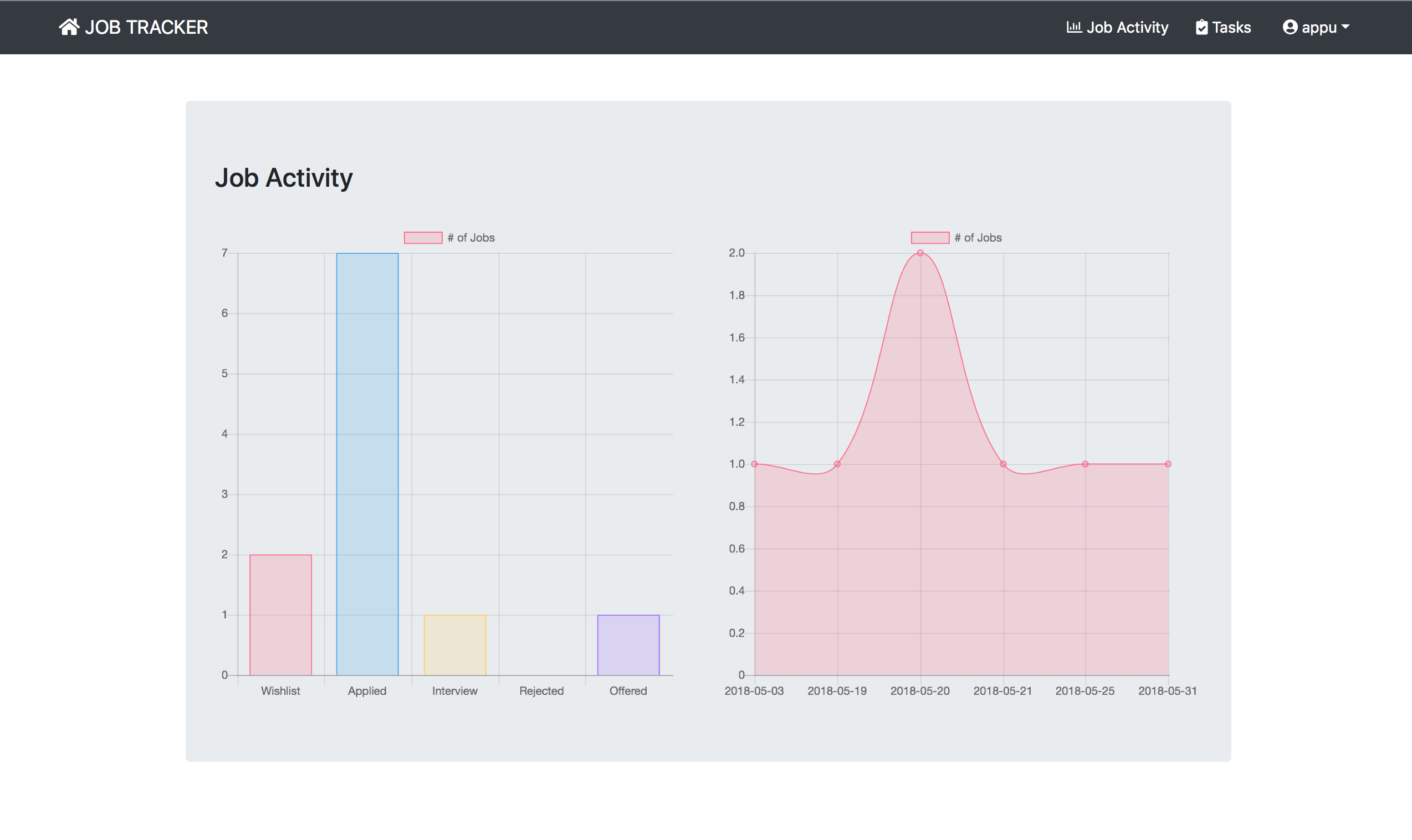
Task: Toggle line chart '# of Jobs' legend swatch
Action: coord(930,238)
